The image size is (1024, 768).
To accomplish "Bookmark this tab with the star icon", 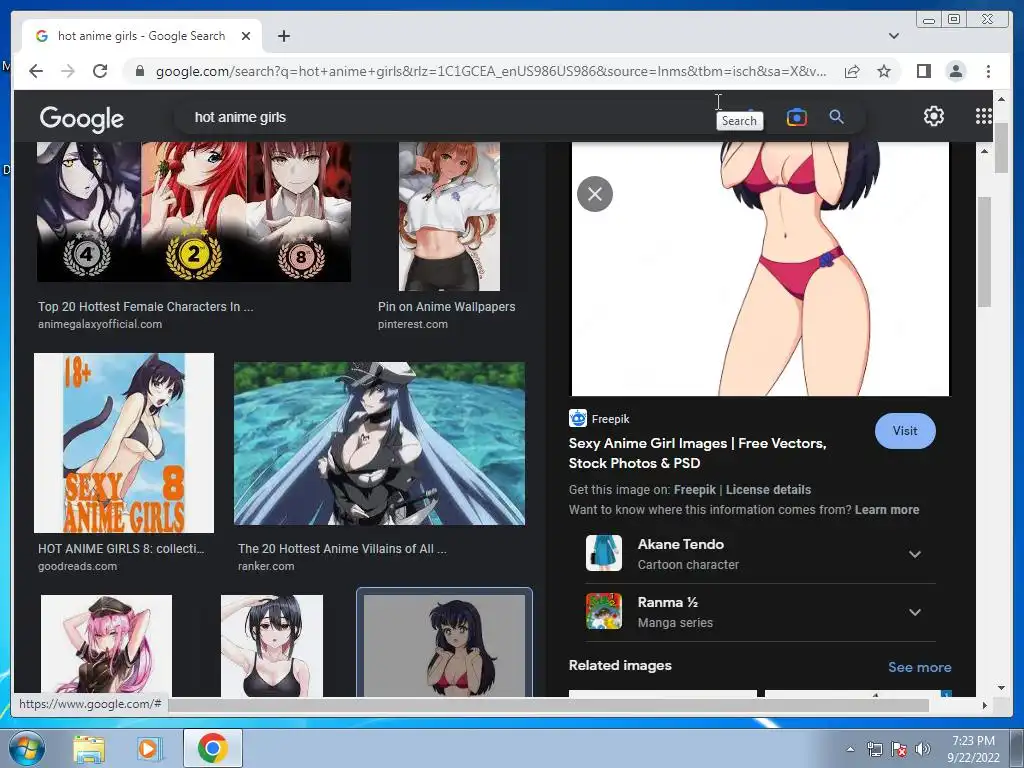I will click(x=884, y=71).
